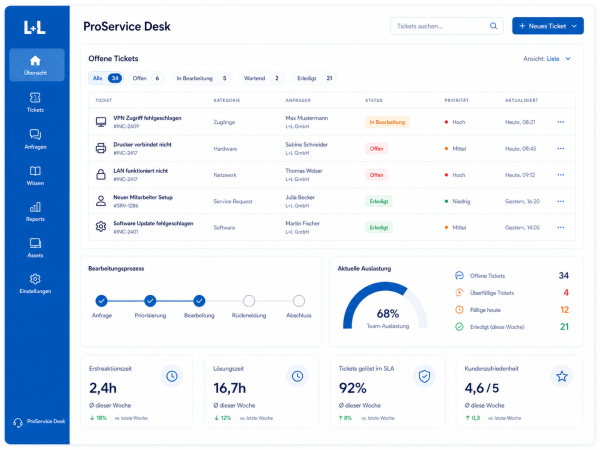Open the Übersicht home icon
The image size is (600, 450).
tap(35, 60)
